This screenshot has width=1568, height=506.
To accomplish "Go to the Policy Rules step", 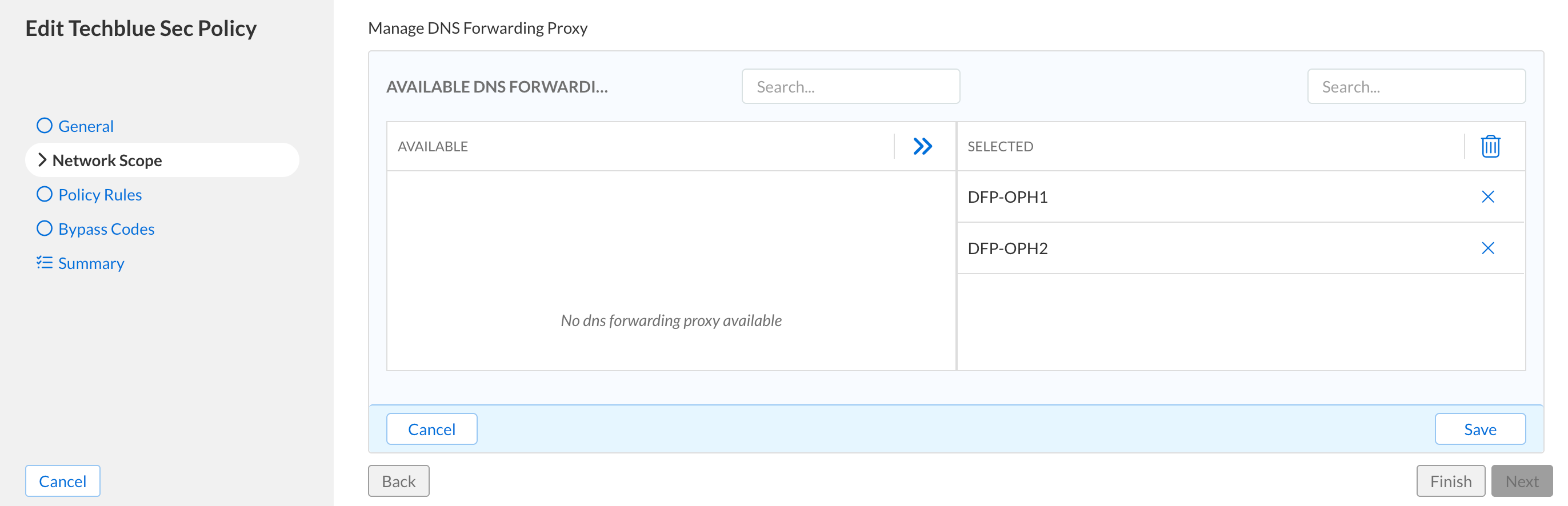I will 100,195.
